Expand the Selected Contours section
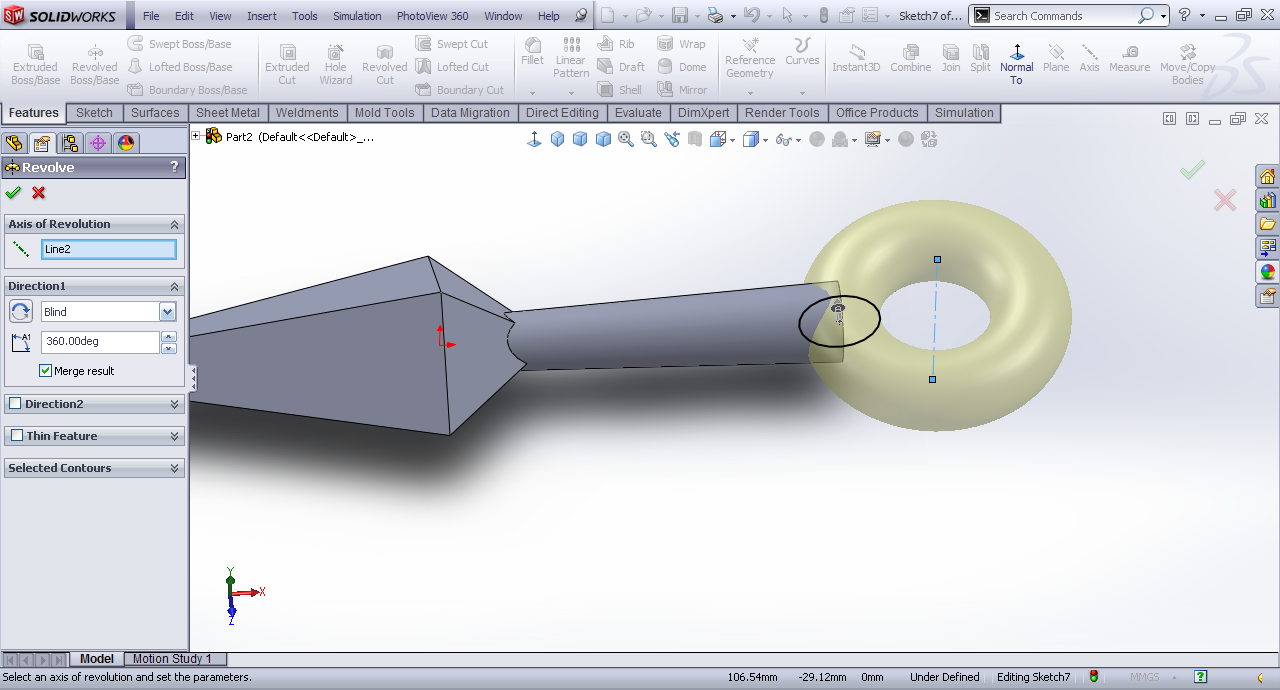The width and height of the screenshot is (1280, 690). tap(174, 468)
